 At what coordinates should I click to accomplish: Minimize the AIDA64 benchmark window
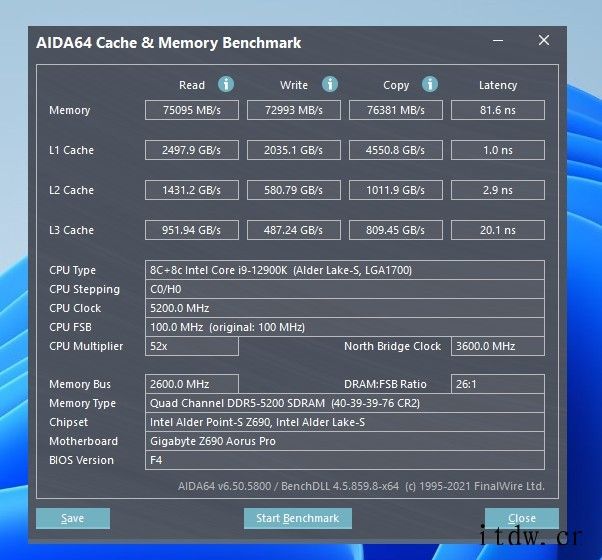tap(498, 40)
